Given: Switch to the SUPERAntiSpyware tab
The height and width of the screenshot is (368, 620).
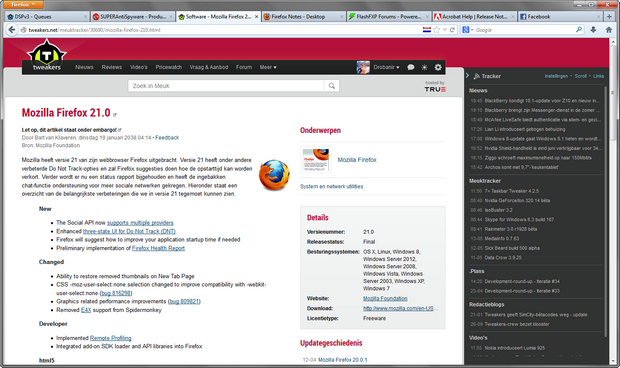Looking at the screenshot, I should pyautogui.click(x=132, y=17).
